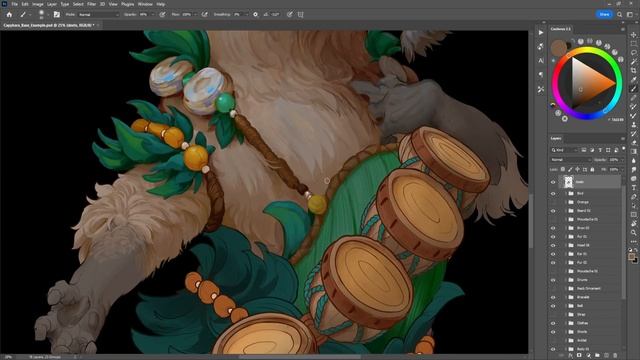640x360 pixels.
Task: Lock all using the padlock icon
Action: coord(592,169)
